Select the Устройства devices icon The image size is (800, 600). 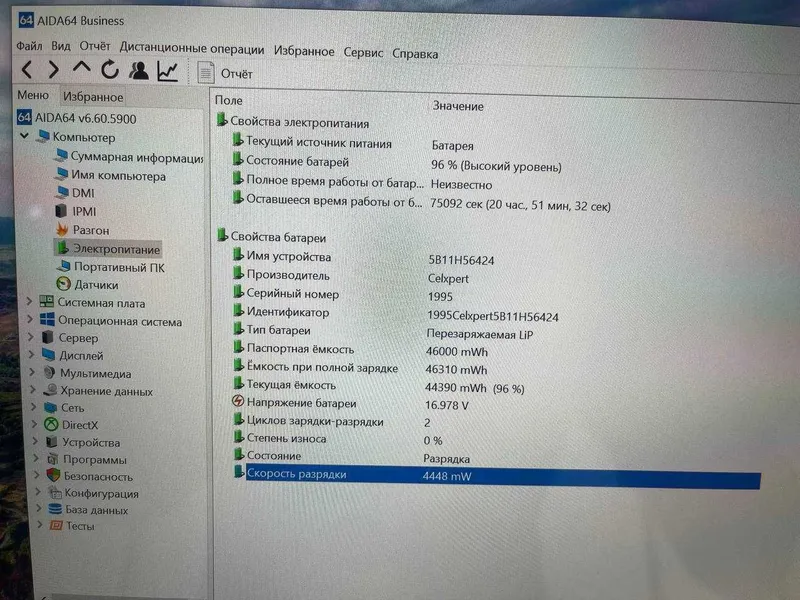point(52,441)
